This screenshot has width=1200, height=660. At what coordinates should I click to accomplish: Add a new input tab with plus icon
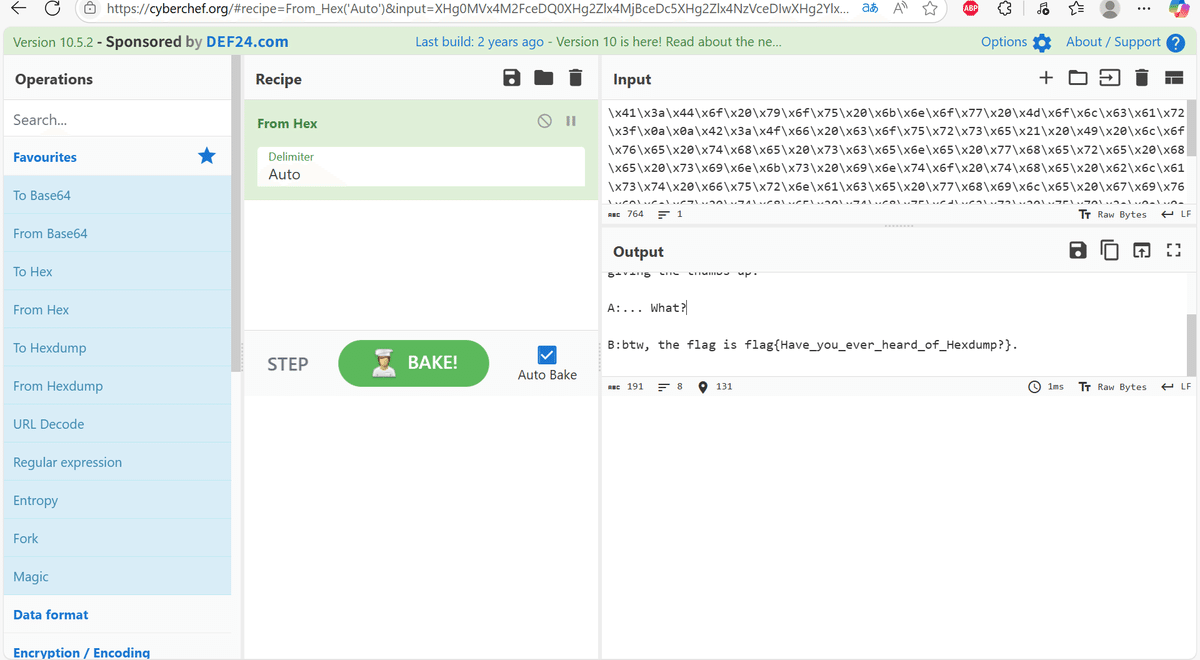pos(1046,76)
